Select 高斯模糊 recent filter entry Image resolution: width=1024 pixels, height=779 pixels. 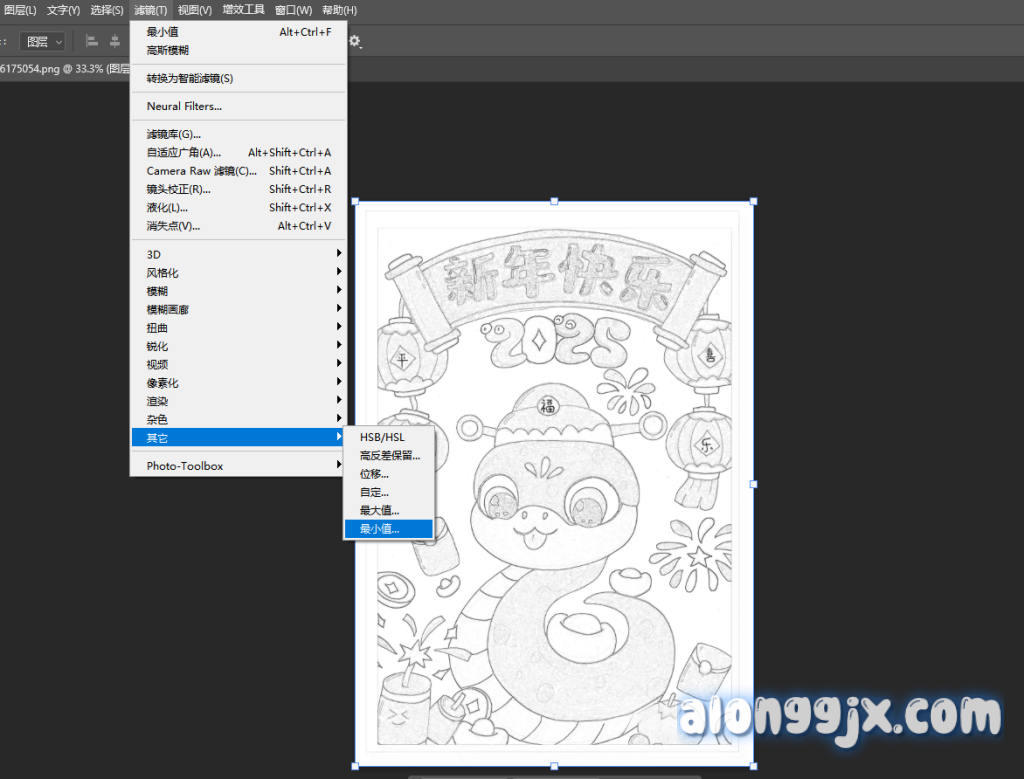pyautogui.click(x=168, y=50)
